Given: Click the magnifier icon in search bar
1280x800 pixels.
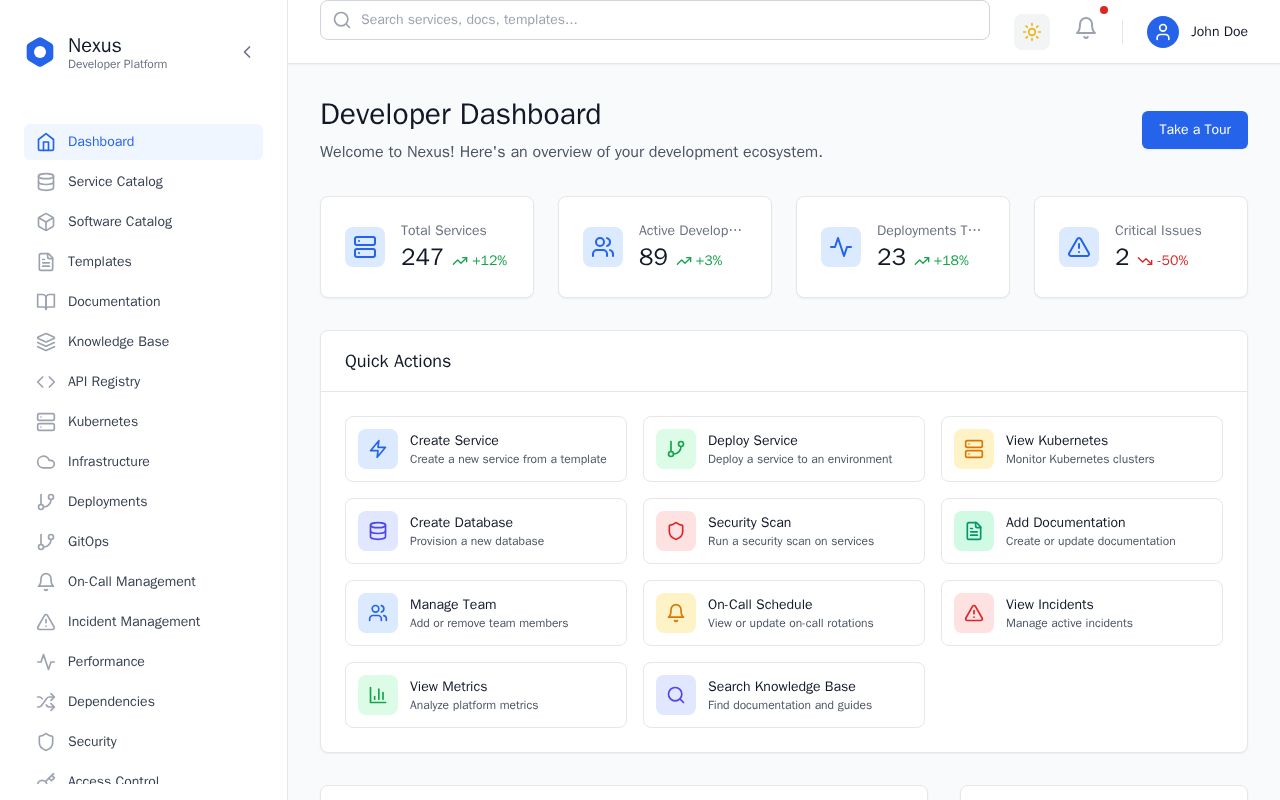Looking at the screenshot, I should [342, 20].
